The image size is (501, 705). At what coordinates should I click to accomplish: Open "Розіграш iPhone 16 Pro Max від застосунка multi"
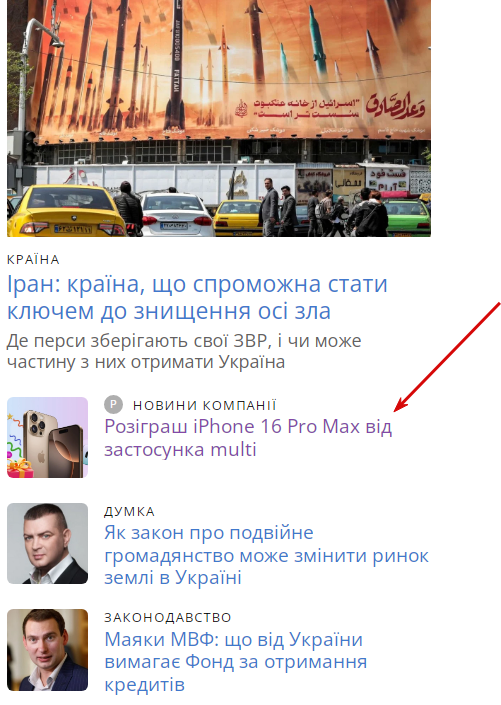(248, 437)
